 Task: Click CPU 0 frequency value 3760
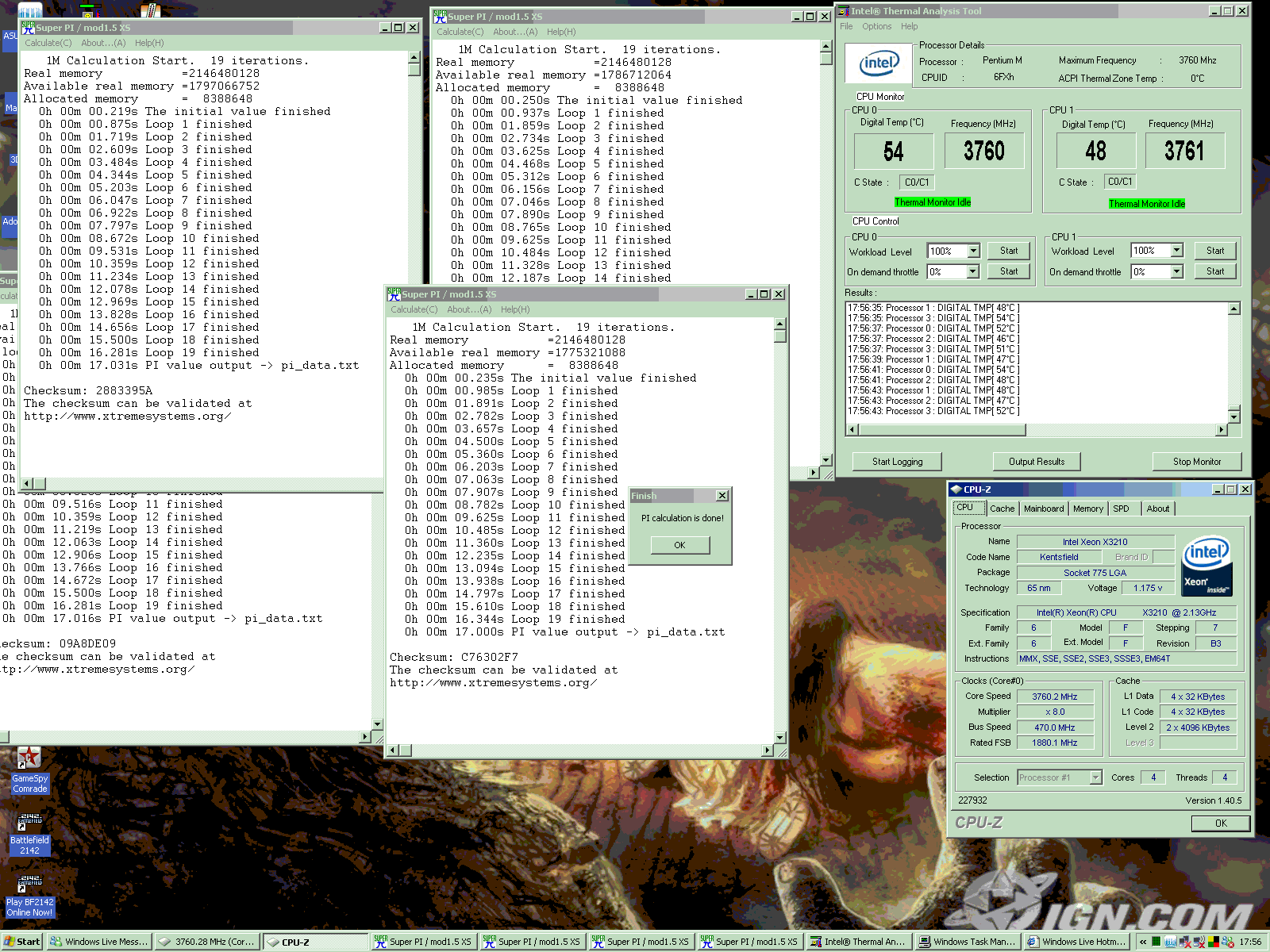(x=984, y=151)
